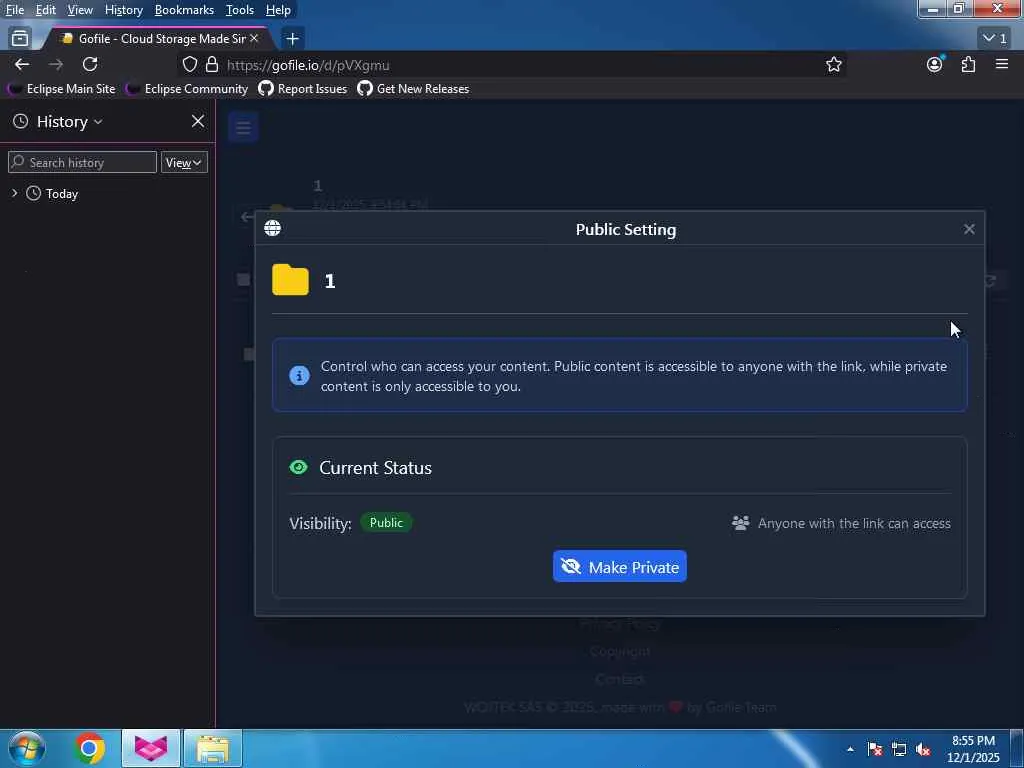Viewport: 1024px width, 768px height.
Task: Open the File menu
Action: 14,10
